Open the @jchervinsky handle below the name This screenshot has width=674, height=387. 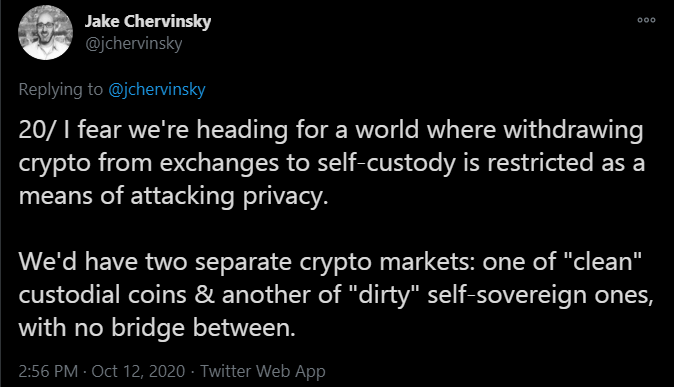coord(134,43)
